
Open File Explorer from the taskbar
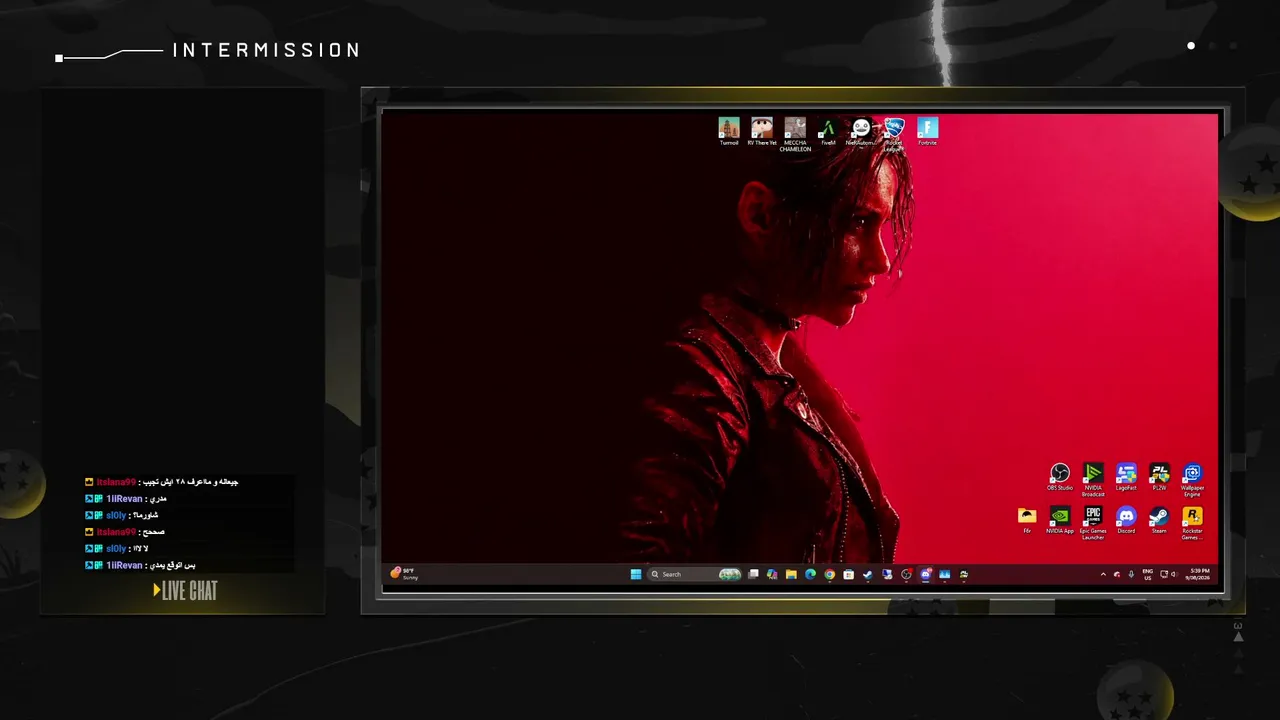pyautogui.click(x=791, y=574)
